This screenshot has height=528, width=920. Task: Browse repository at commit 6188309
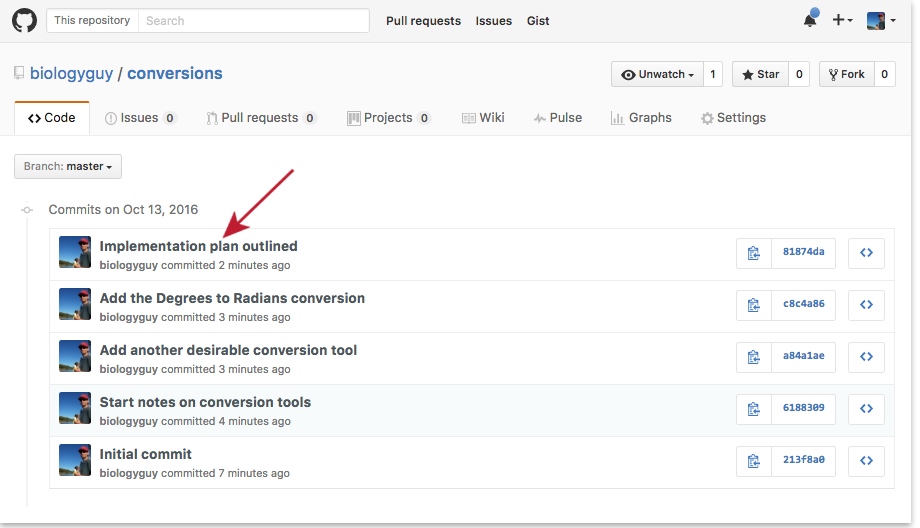tap(866, 409)
